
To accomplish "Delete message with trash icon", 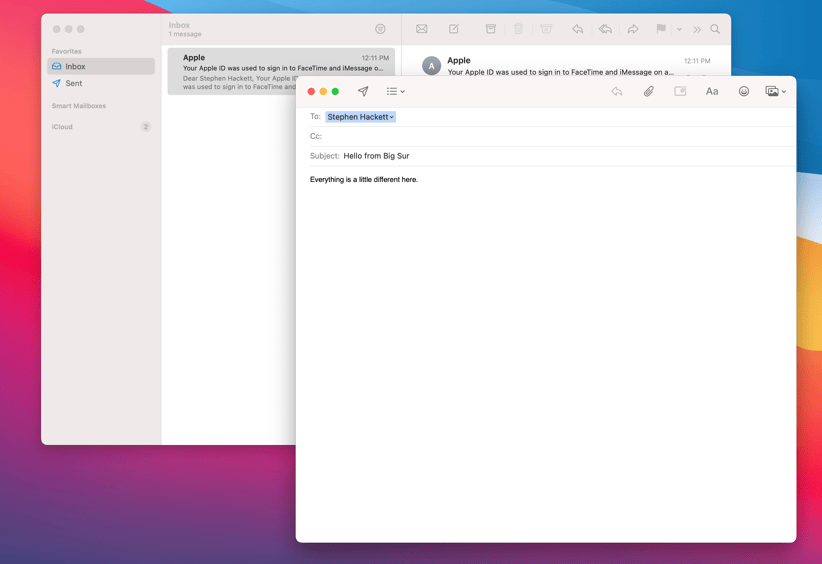I will coord(518,29).
